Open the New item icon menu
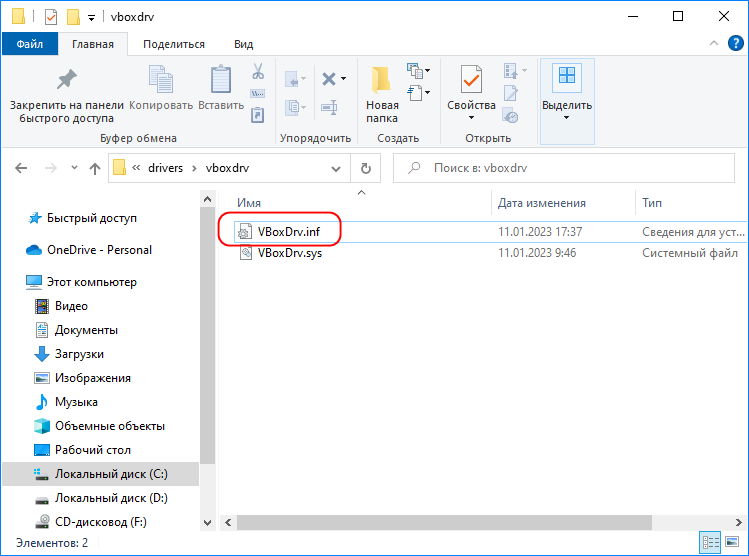The height and width of the screenshot is (556, 749). tap(416, 71)
